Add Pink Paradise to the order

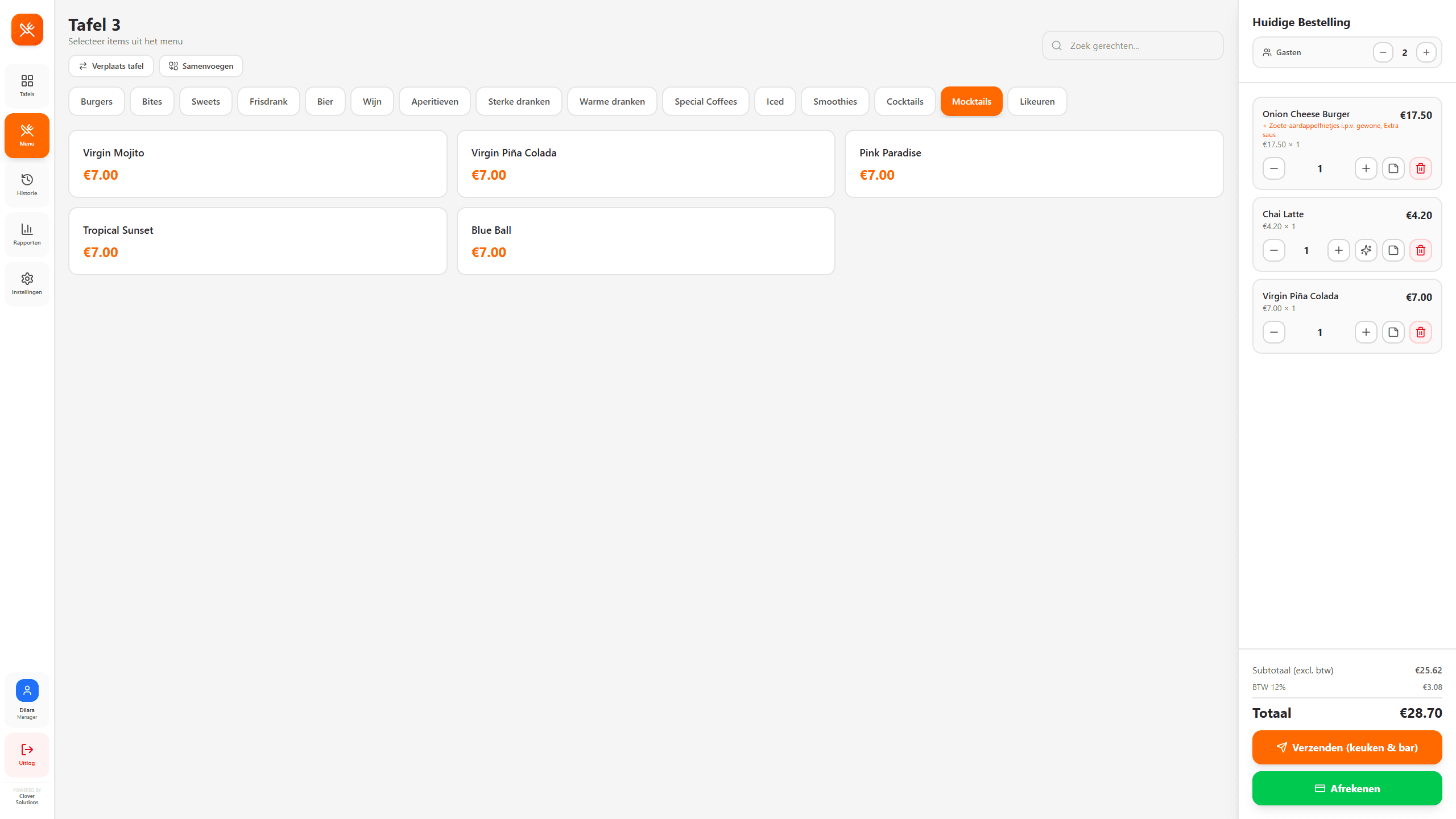coord(1034,164)
